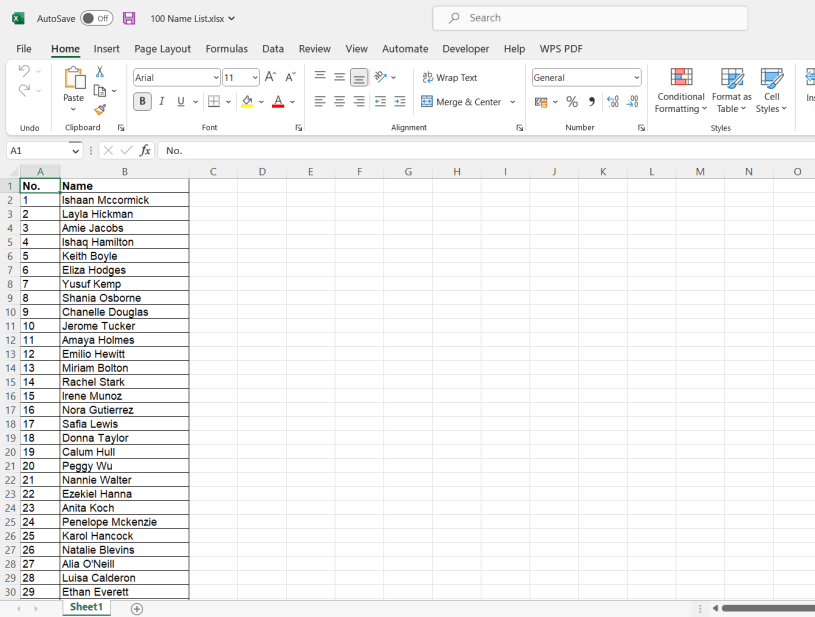This screenshot has height=617, width=815.
Task: Switch to Formulas tab
Action: (x=227, y=49)
